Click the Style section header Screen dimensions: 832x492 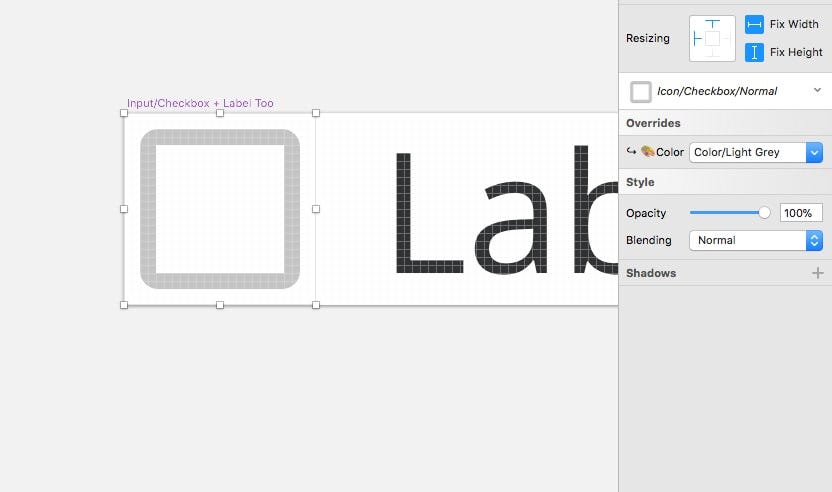(x=640, y=182)
